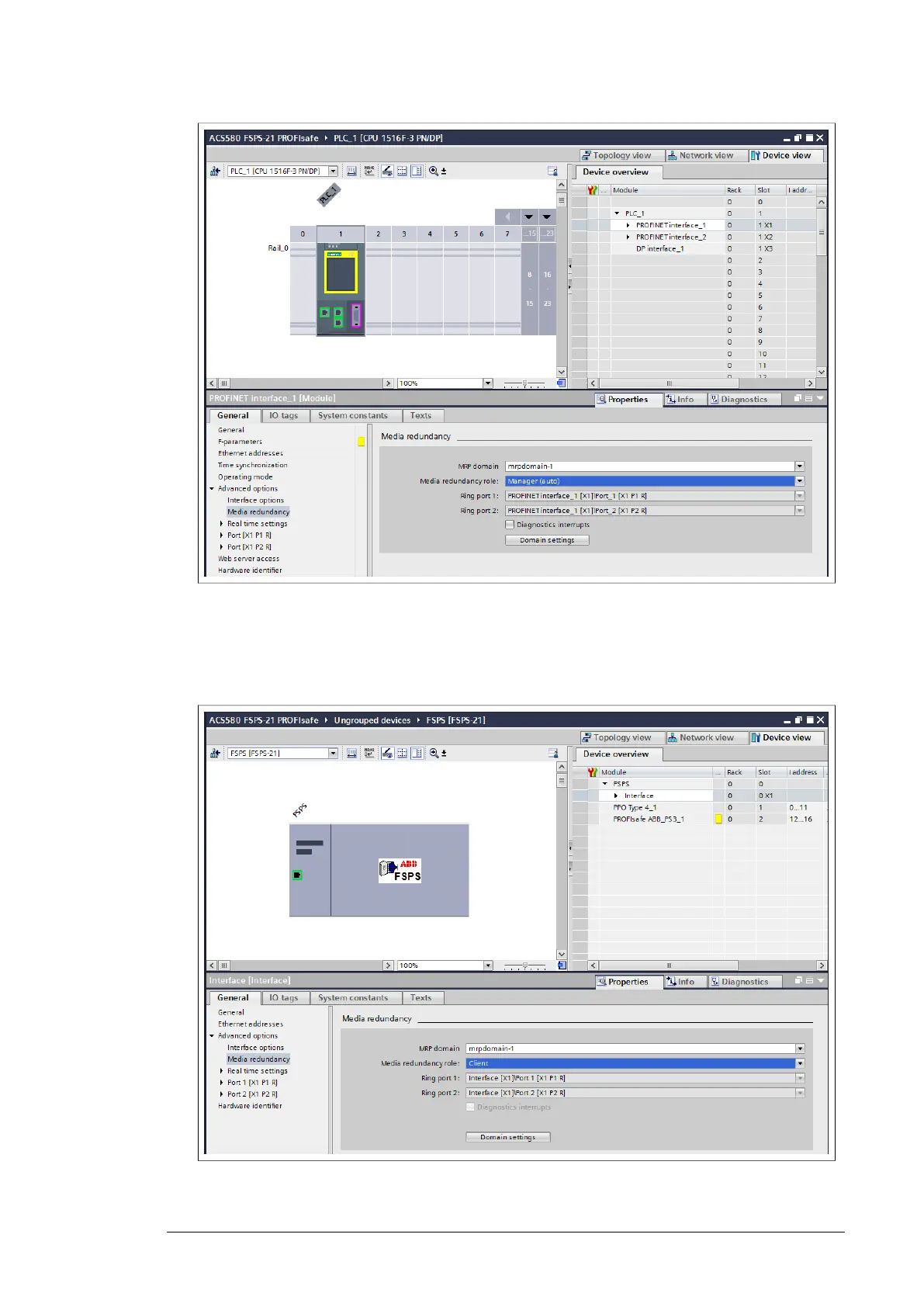
Task: Click the show address labels icon in PLC_1 window
Action: tap(369, 171)
